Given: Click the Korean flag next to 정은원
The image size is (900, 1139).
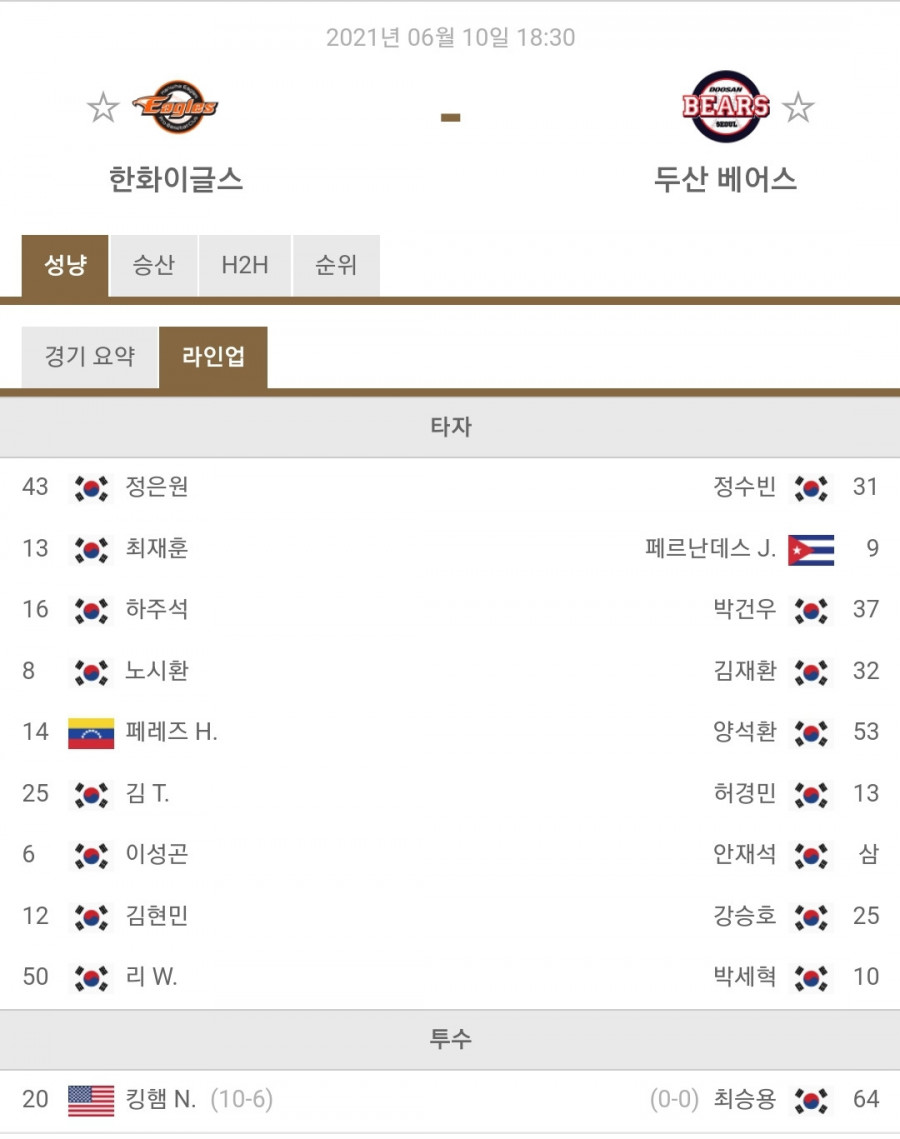Looking at the screenshot, I should pos(91,488).
